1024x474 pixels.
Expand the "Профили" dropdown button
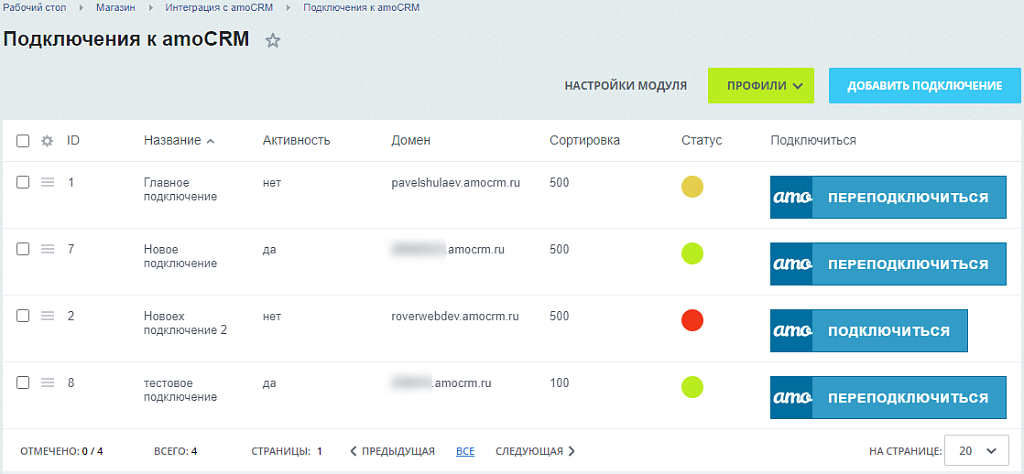(761, 86)
